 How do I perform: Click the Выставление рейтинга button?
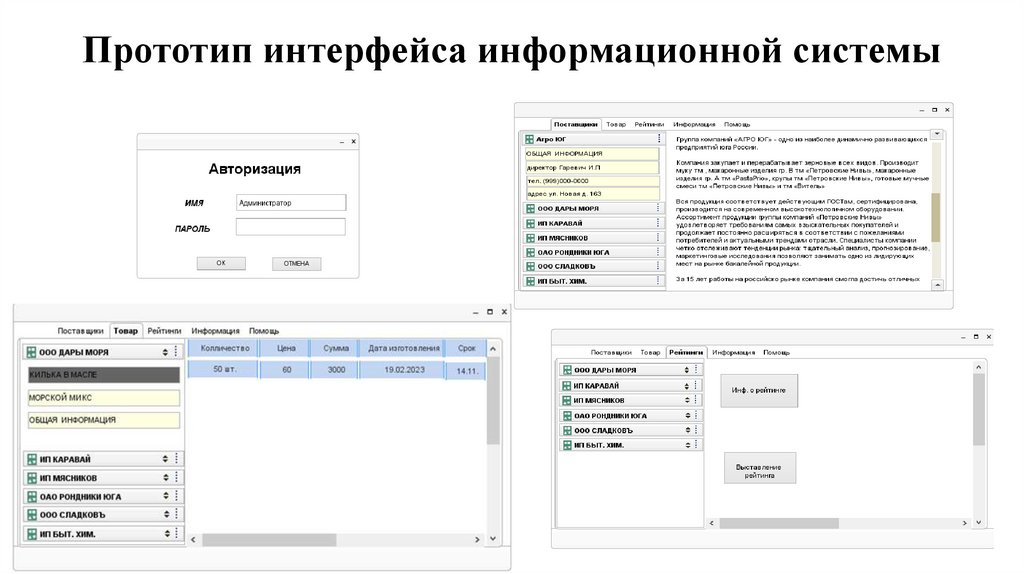tap(760, 468)
